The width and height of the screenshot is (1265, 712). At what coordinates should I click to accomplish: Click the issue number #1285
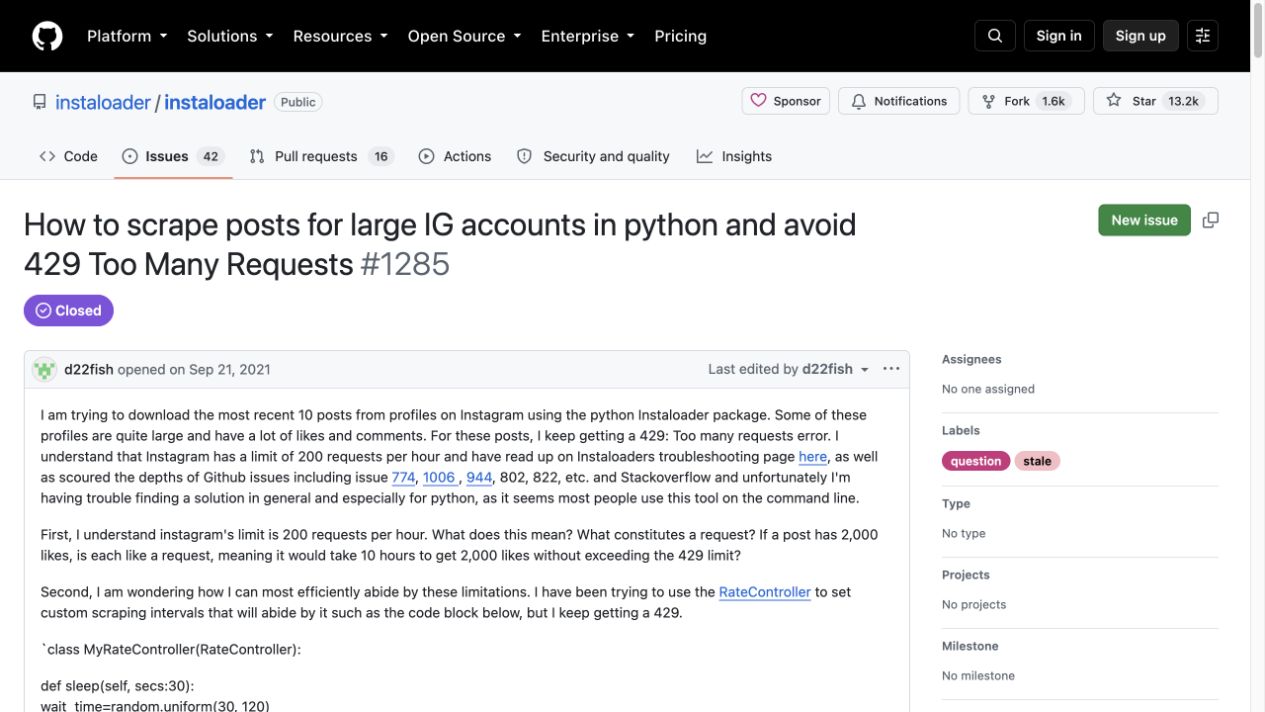404,264
